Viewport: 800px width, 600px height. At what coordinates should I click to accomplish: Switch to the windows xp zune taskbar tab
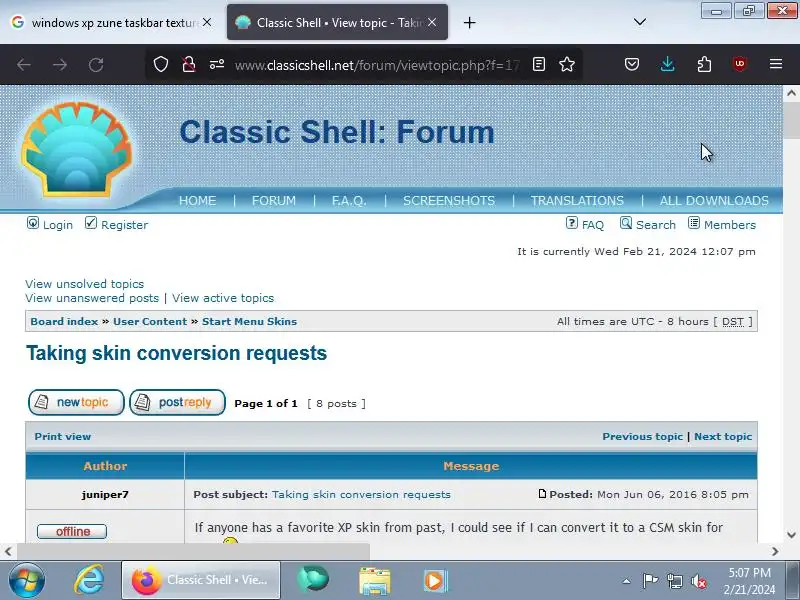pyautogui.click(x=111, y=22)
